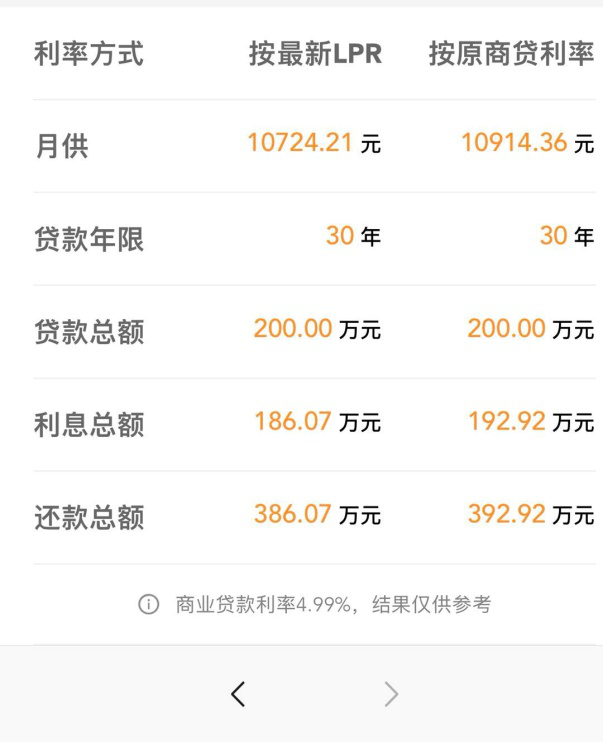Click the 10914.36 元 monthly payment value
The width and height of the screenshot is (603, 742).
(527, 144)
